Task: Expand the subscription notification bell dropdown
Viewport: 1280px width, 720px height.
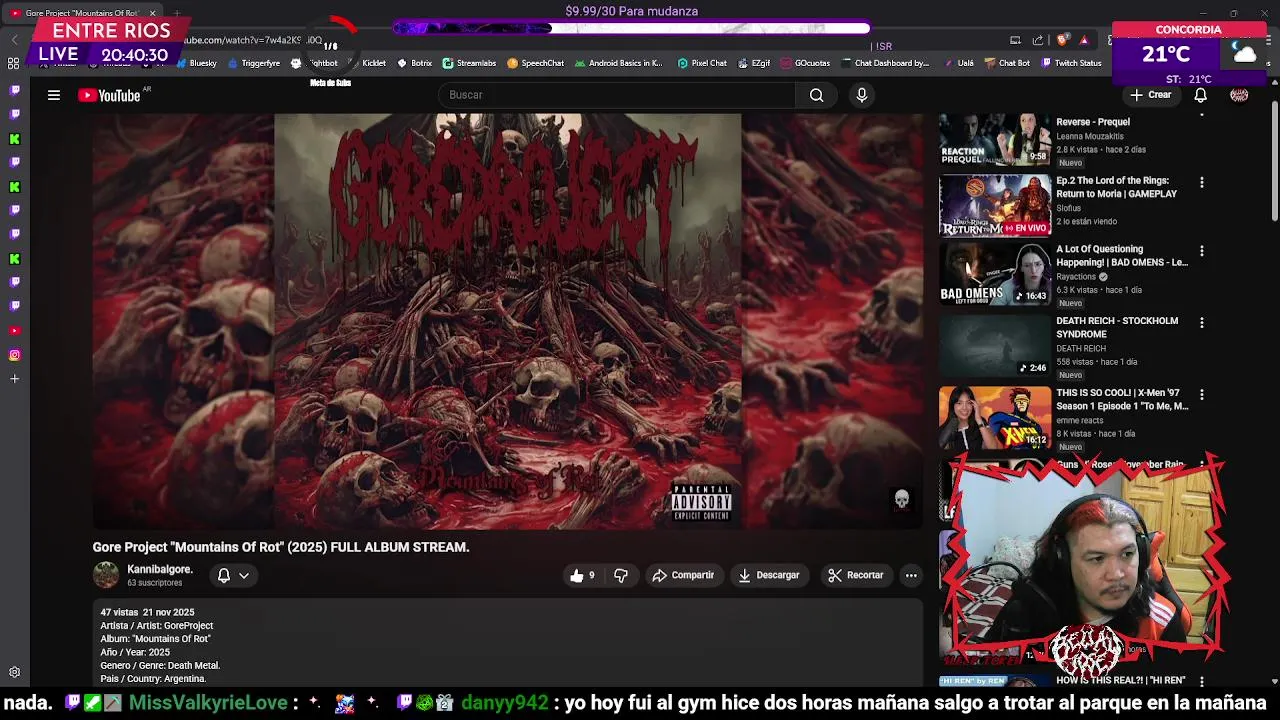Action: pos(233,575)
